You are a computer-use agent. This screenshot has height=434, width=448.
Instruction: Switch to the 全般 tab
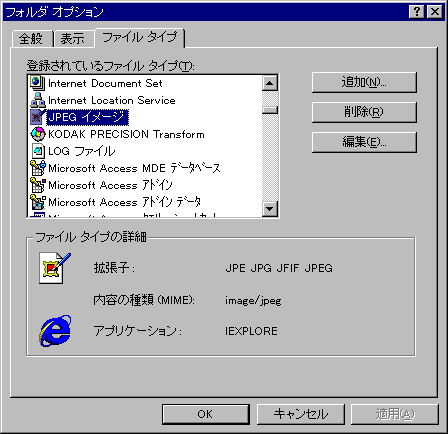[31, 39]
